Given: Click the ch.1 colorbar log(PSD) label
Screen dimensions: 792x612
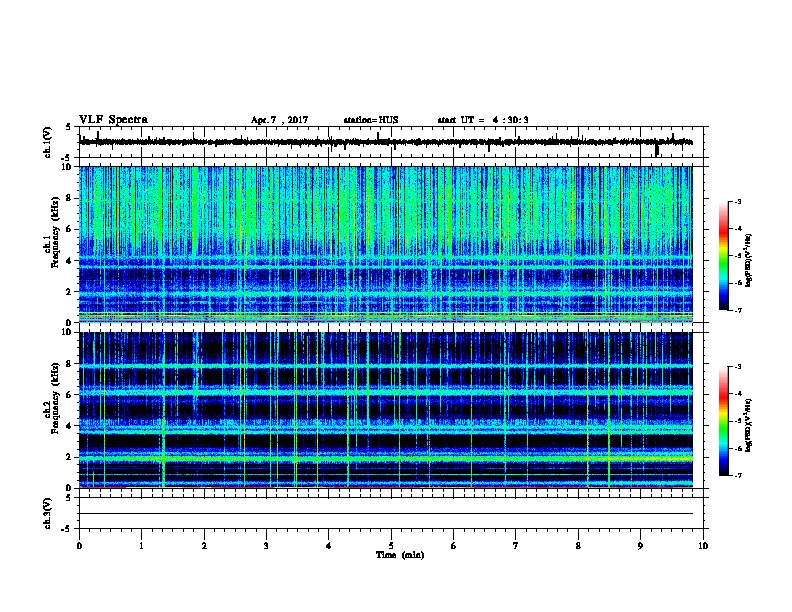Looking at the screenshot, I should pyautogui.click(x=749, y=260).
